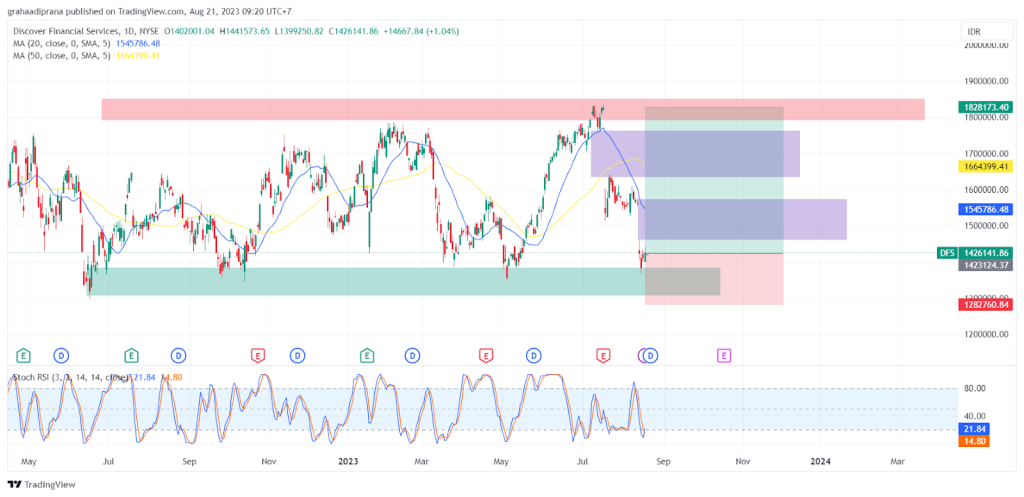Screen dimensions: 1024x497
Task: Open dividend D marker between May and Jul 2022
Action: pos(61,355)
